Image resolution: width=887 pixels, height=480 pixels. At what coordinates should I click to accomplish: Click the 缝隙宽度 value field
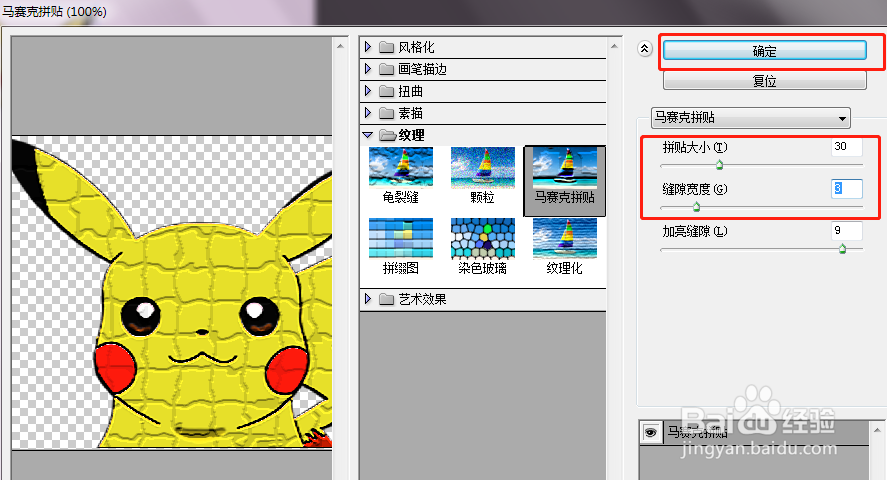pyautogui.click(x=847, y=189)
